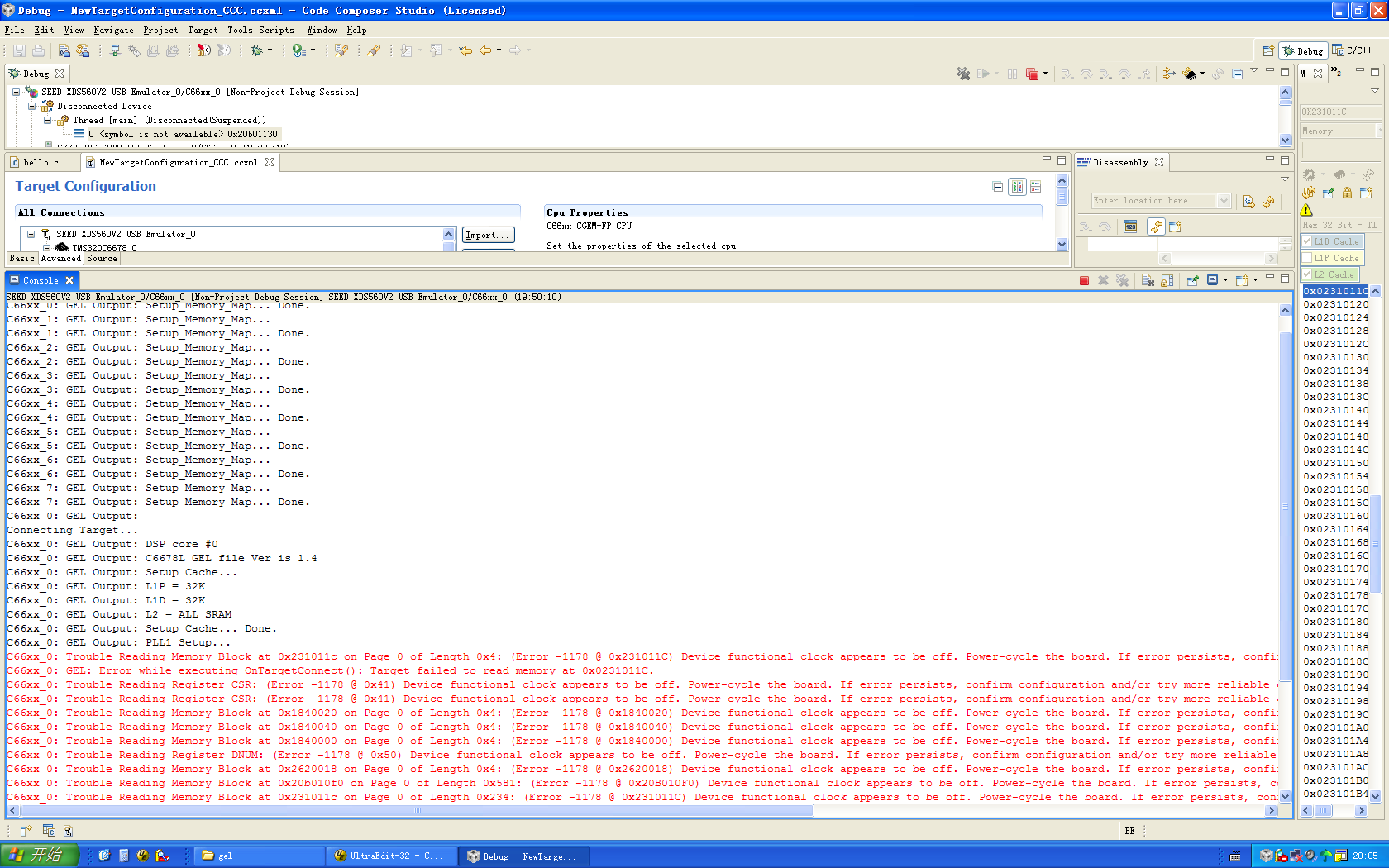
Task: Click the Enter location here field
Action: [x=1154, y=201]
